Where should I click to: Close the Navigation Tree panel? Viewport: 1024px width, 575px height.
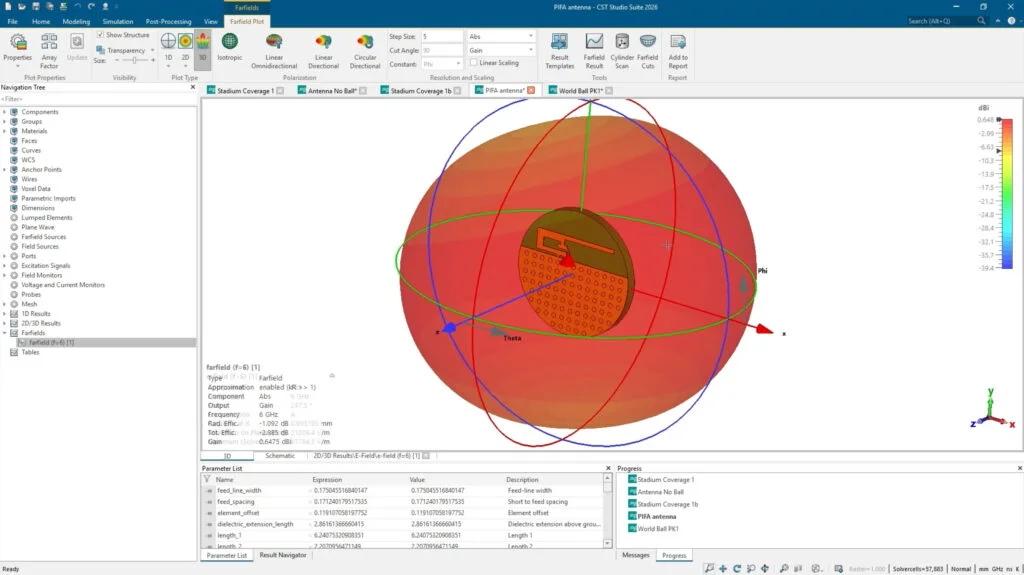[x=193, y=87]
